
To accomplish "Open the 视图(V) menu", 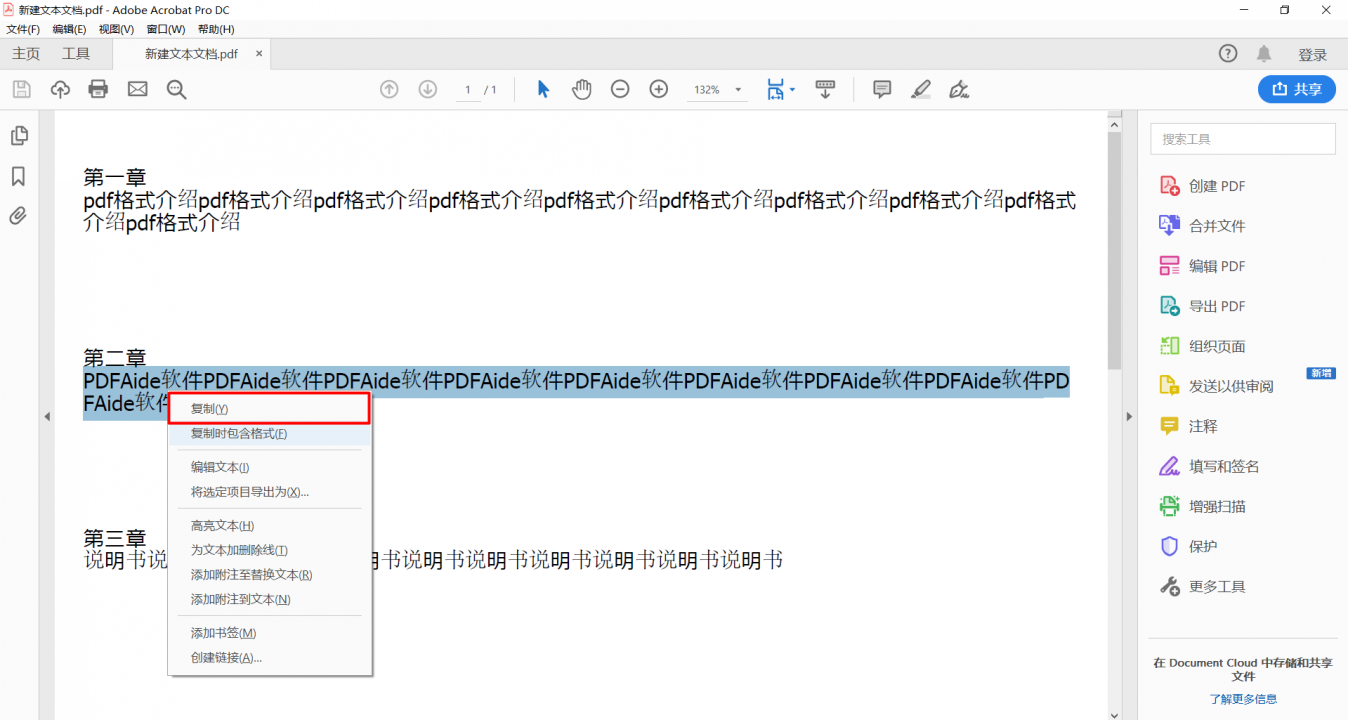I will 116,29.
